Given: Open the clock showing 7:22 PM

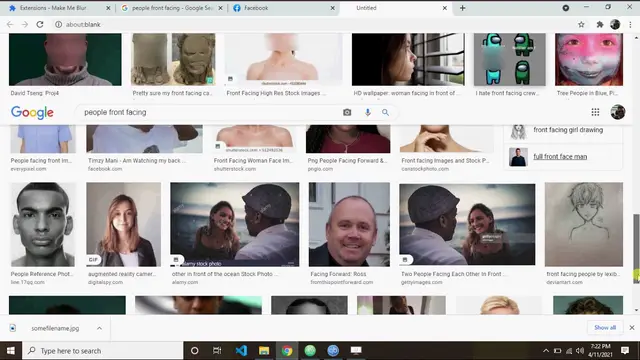Looking at the screenshot, I should [600, 351].
